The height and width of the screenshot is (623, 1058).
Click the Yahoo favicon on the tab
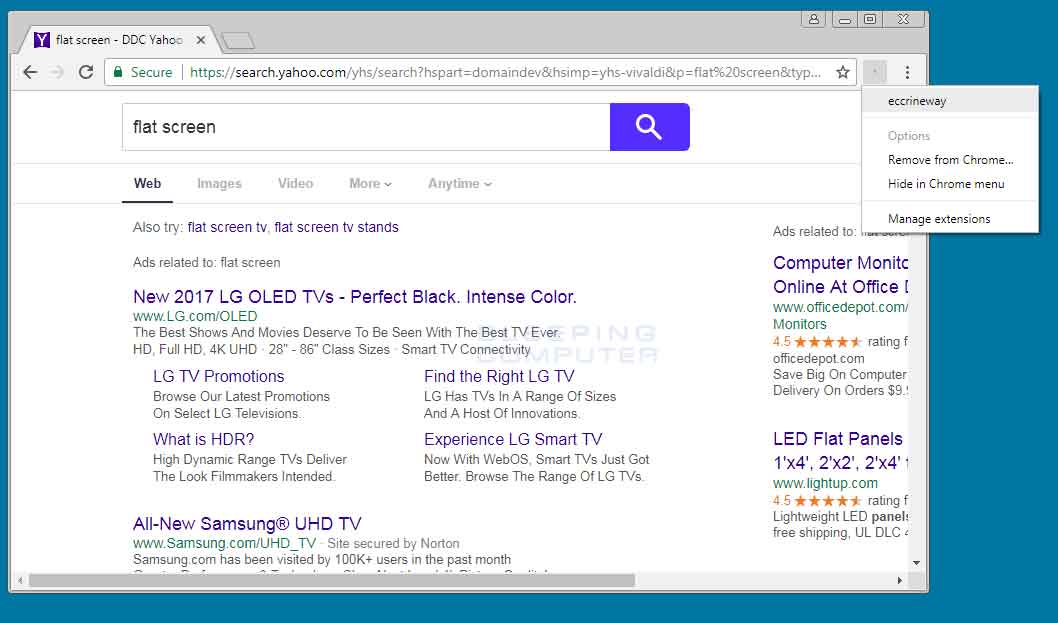(42, 40)
